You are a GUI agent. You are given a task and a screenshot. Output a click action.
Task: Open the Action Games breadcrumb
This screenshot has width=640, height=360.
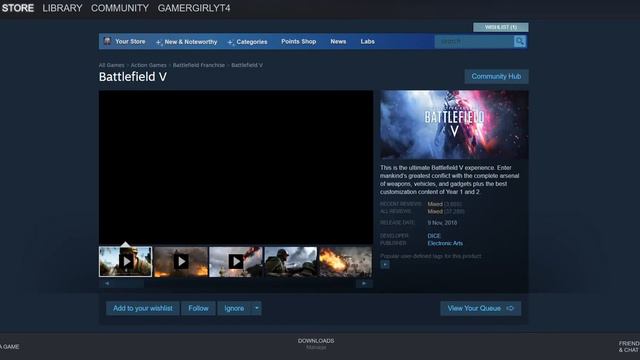tap(149, 65)
